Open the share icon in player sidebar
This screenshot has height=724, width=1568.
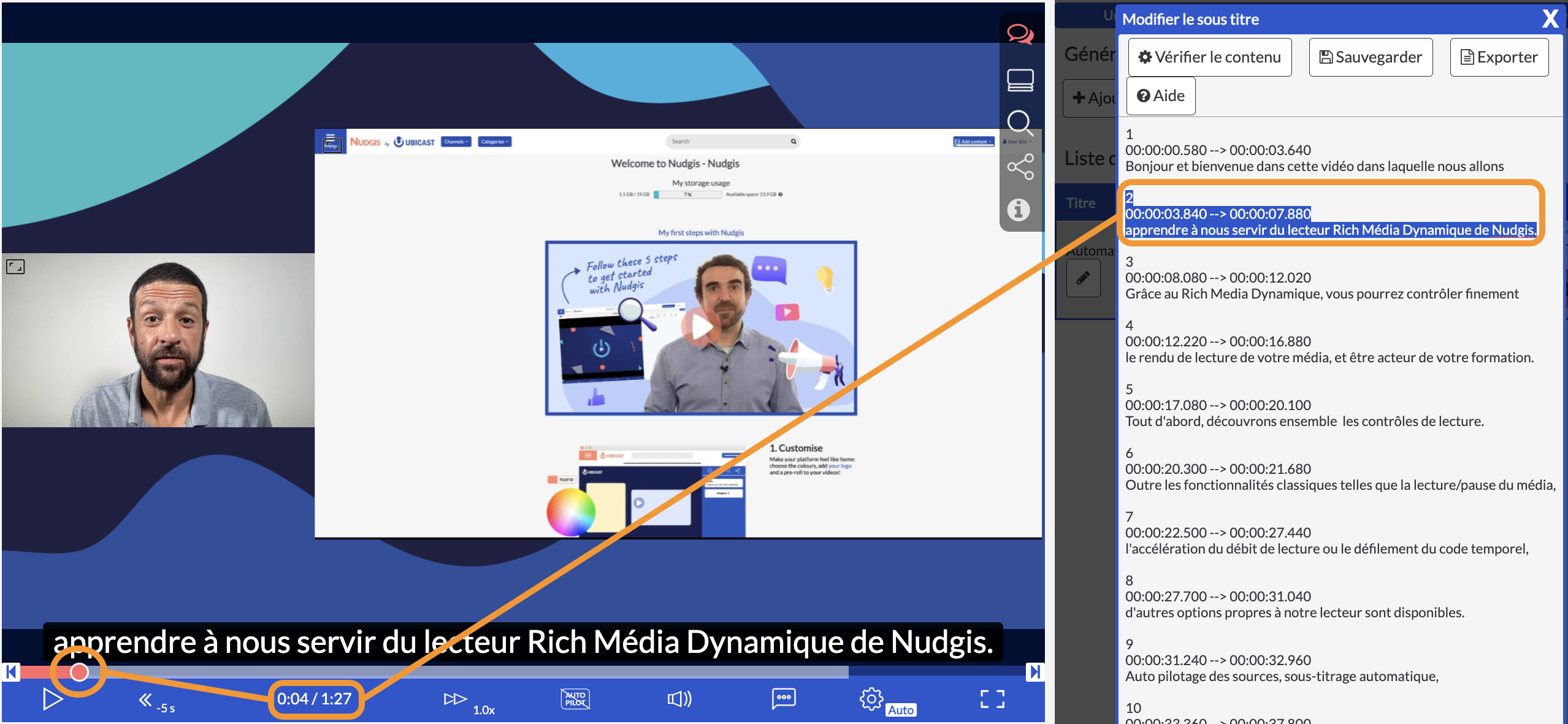click(x=1020, y=167)
